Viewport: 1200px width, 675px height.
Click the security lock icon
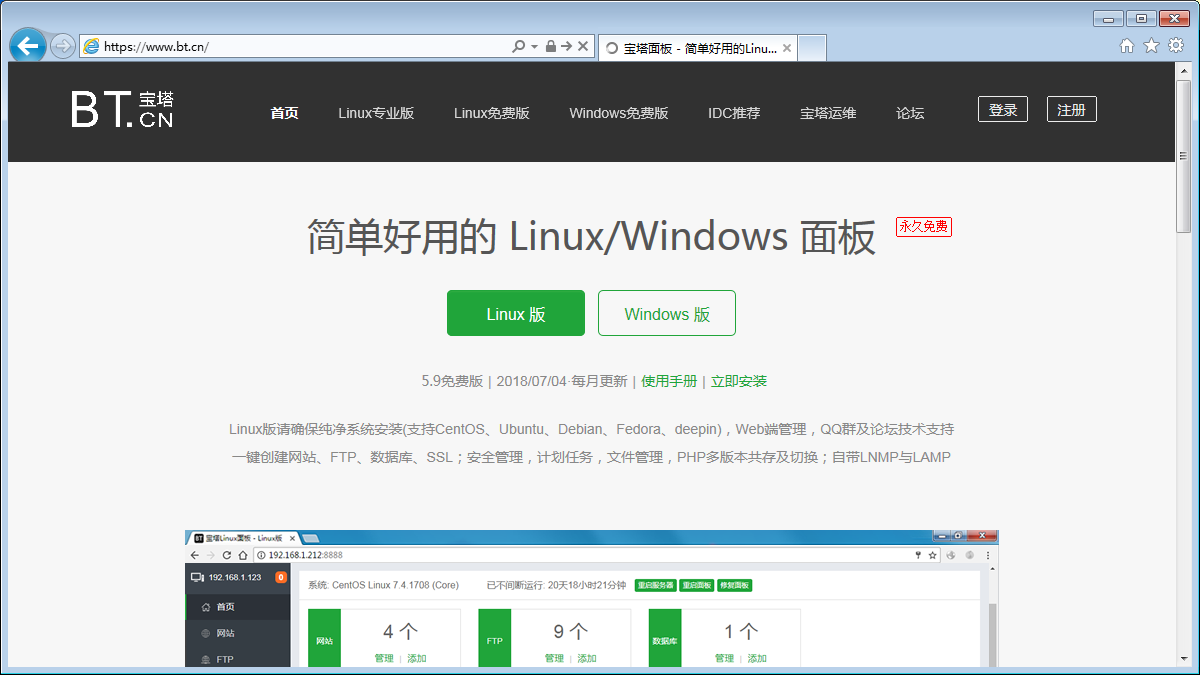pos(549,46)
